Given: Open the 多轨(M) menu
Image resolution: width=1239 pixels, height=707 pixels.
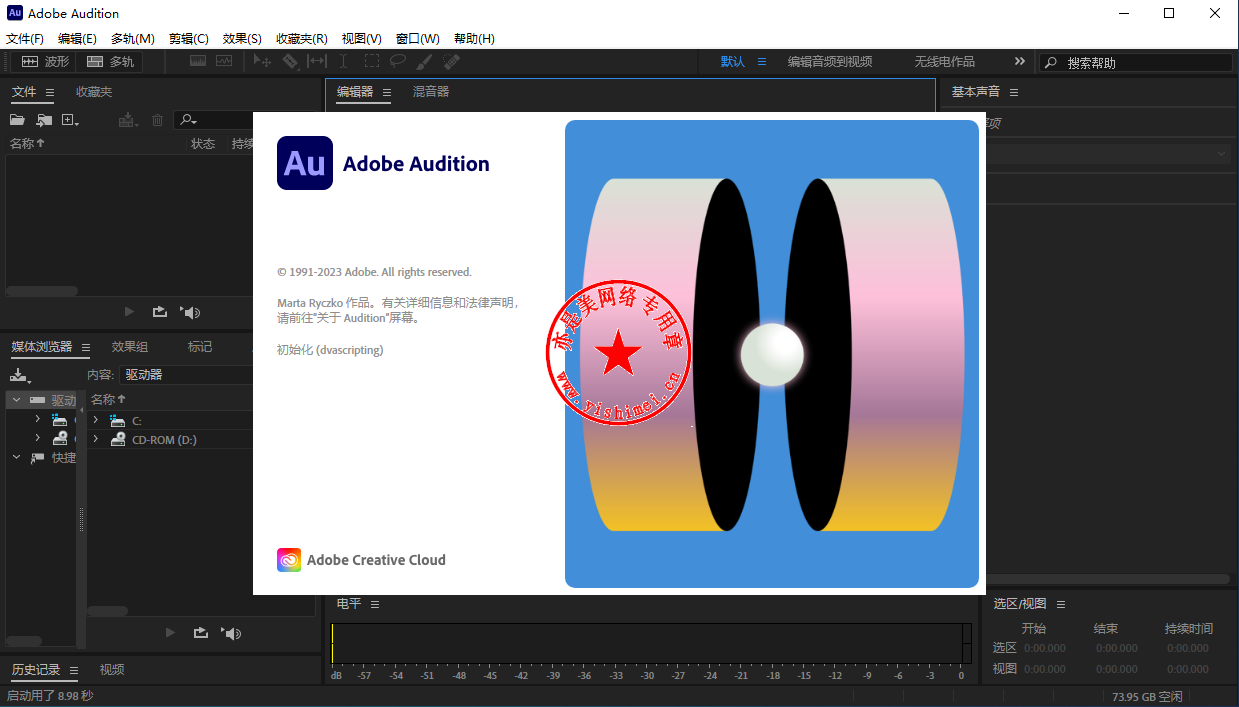Looking at the screenshot, I should (132, 39).
